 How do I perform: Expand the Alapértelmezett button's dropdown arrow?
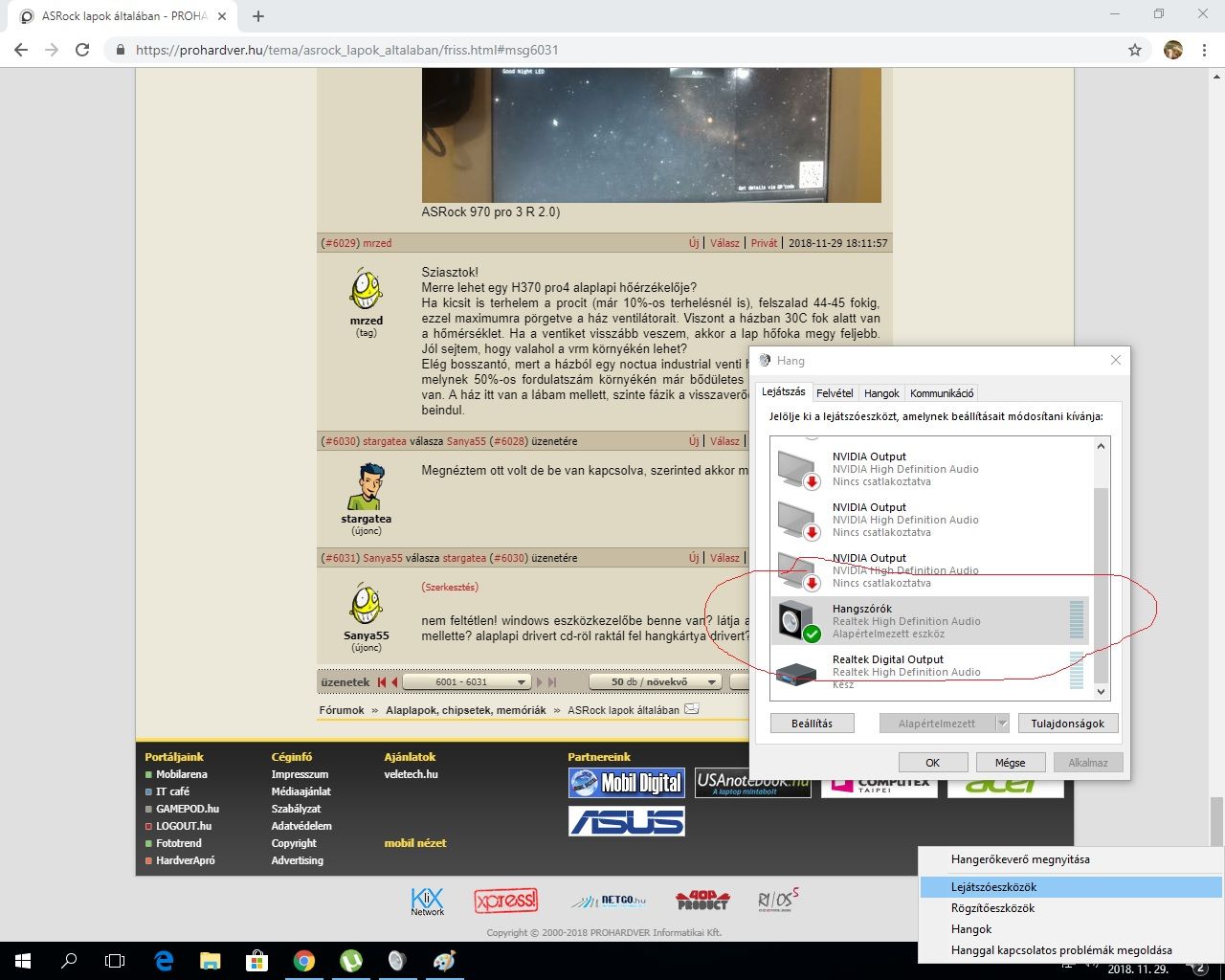pyautogui.click(x=1002, y=724)
